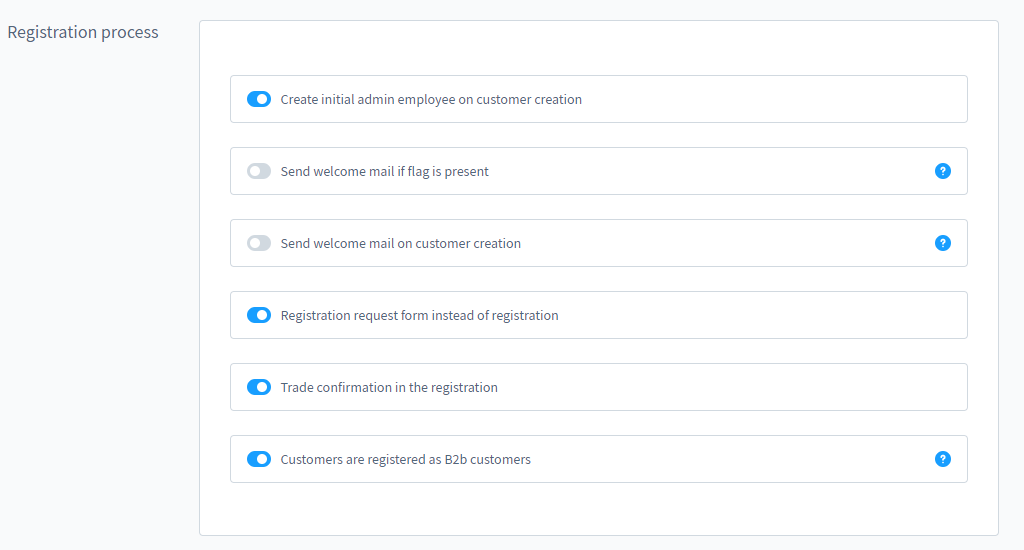Open help for 'Send welcome mail on customer creation'
The image size is (1024, 550).
click(x=942, y=243)
